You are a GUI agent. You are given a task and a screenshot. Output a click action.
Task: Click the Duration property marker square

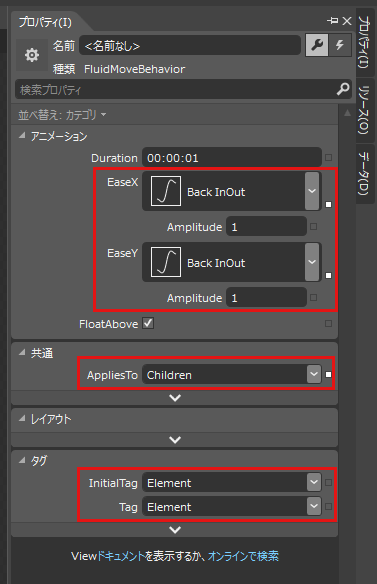(328, 158)
